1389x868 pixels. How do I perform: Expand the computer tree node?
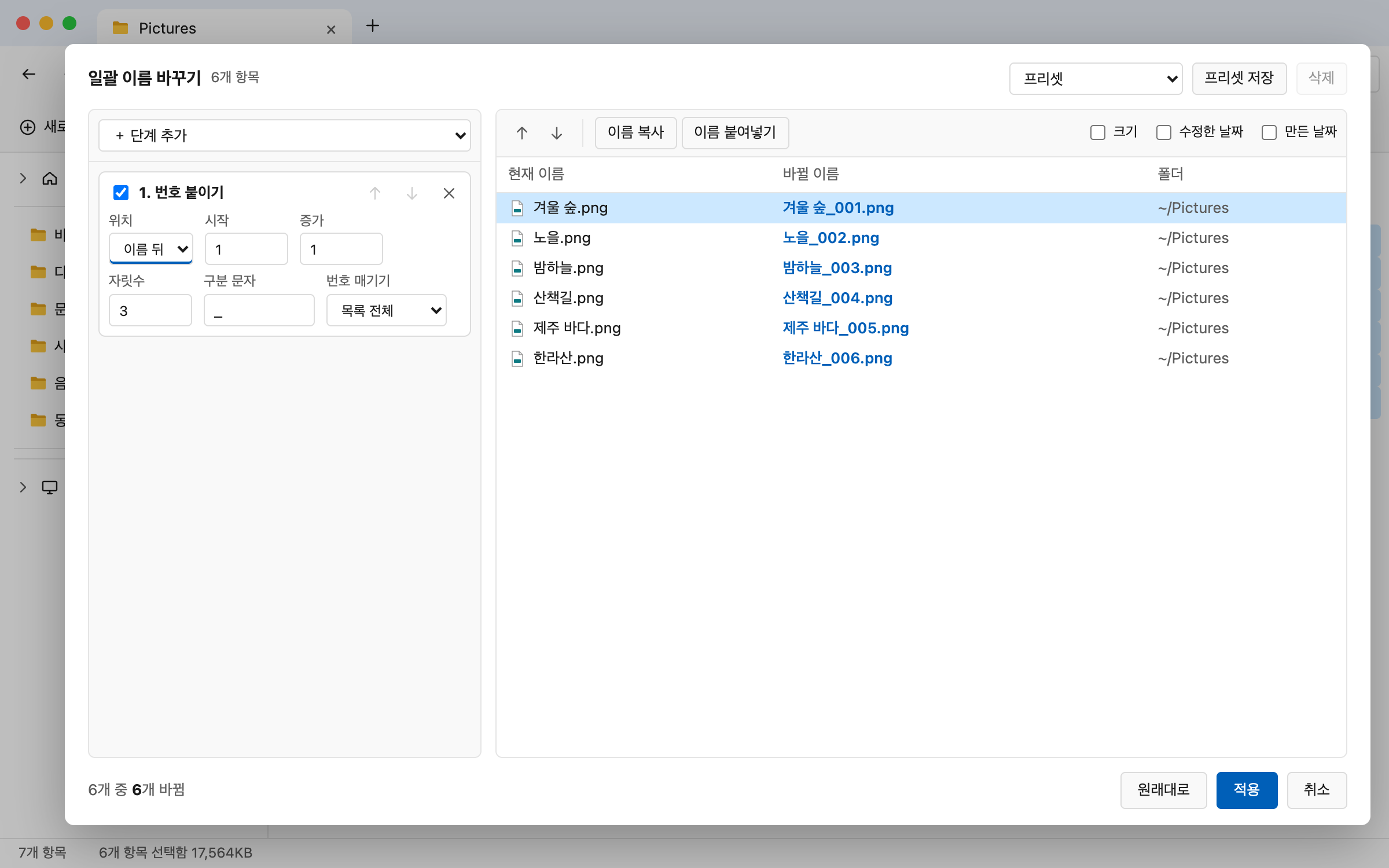[x=23, y=487]
